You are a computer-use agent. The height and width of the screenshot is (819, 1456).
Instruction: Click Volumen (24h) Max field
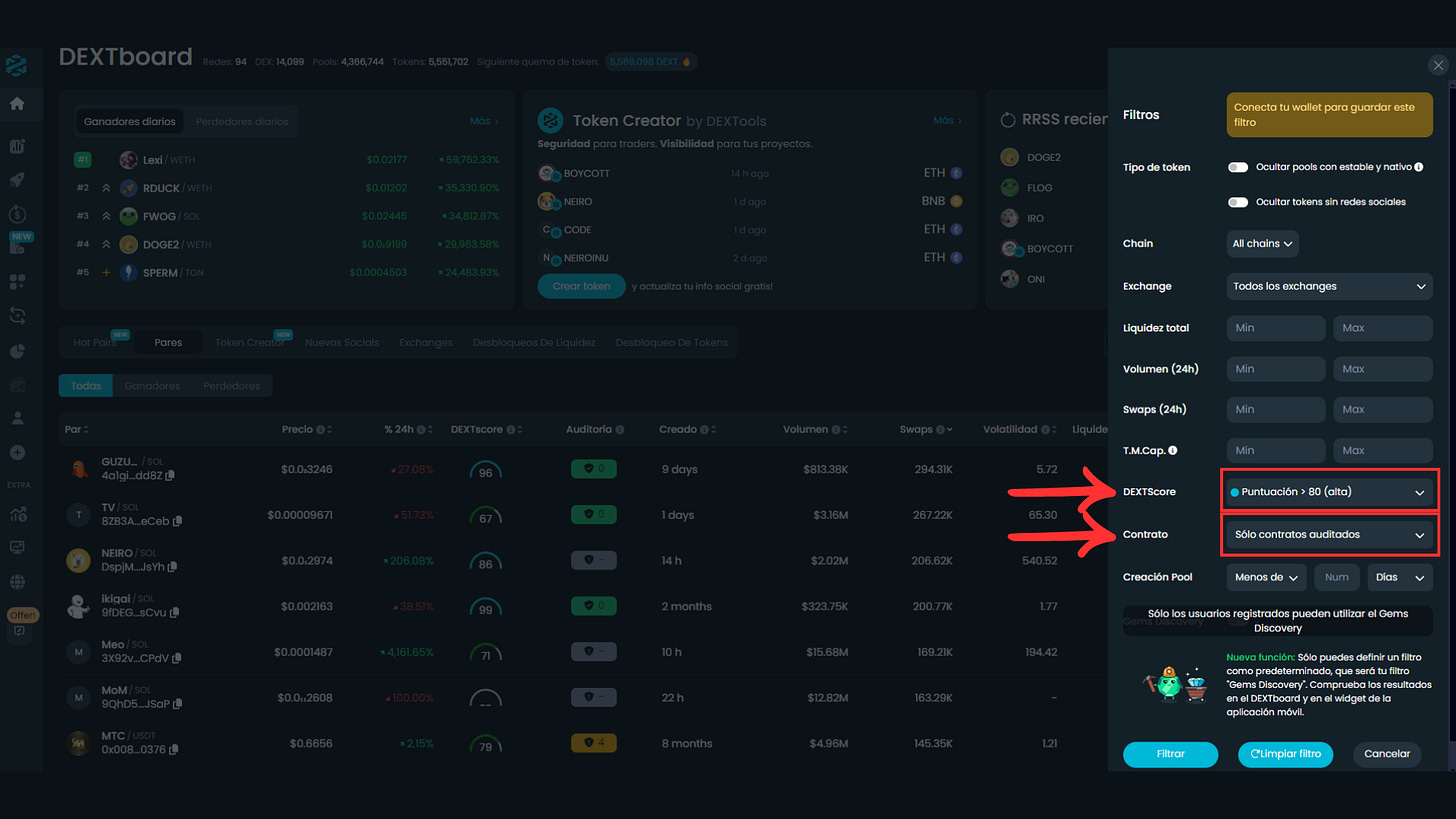click(x=1383, y=369)
